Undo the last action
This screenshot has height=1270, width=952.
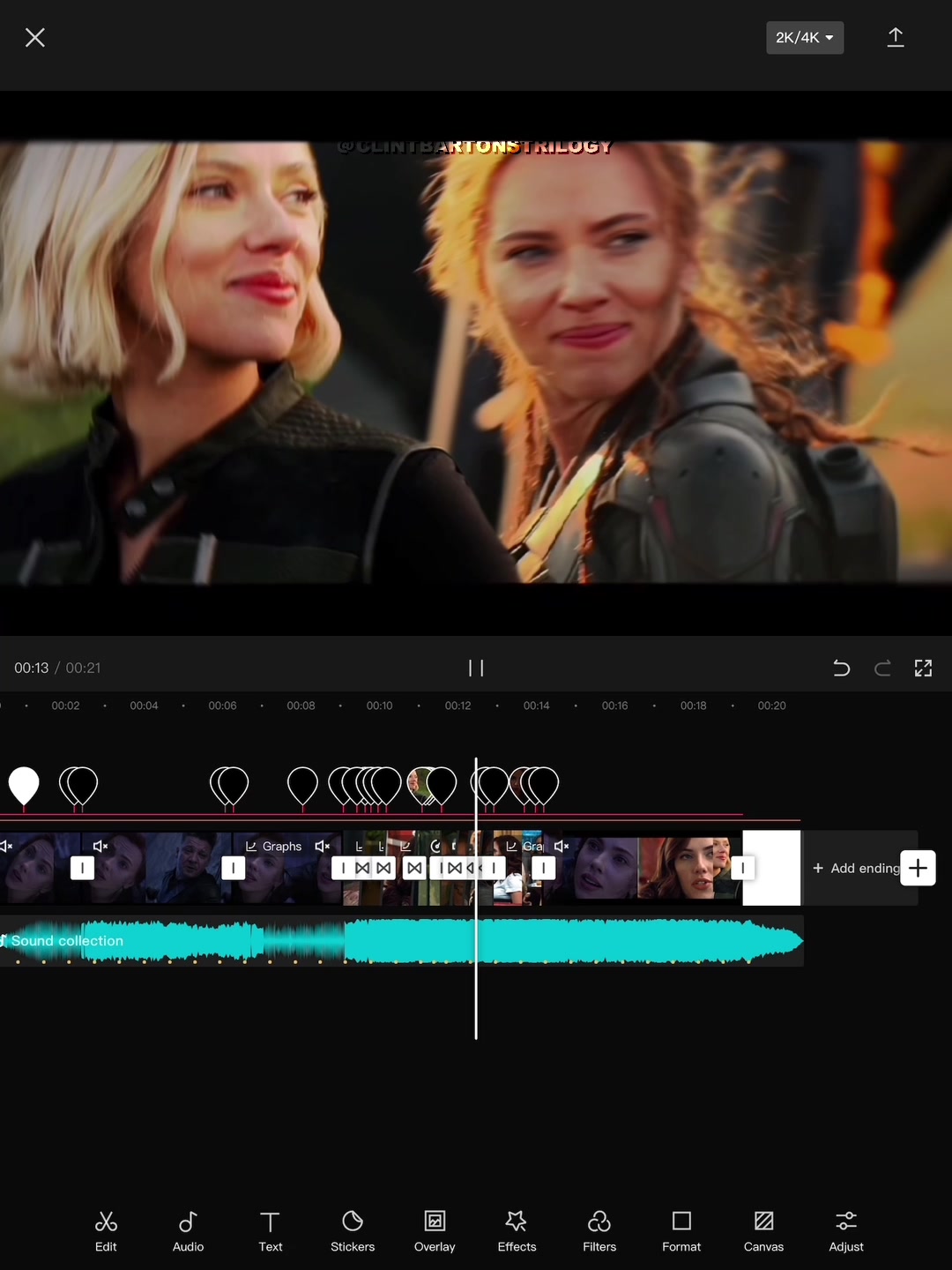841,668
